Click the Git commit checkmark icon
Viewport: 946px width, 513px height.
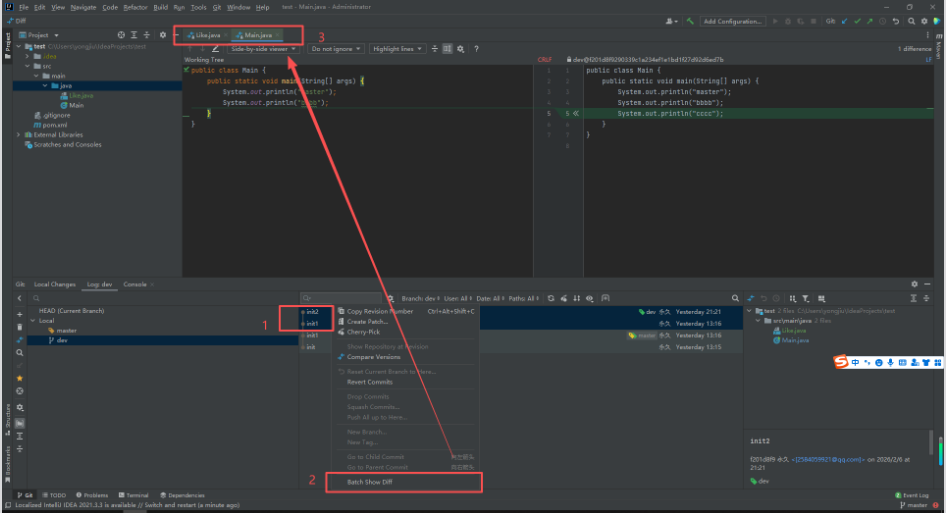point(857,21)
